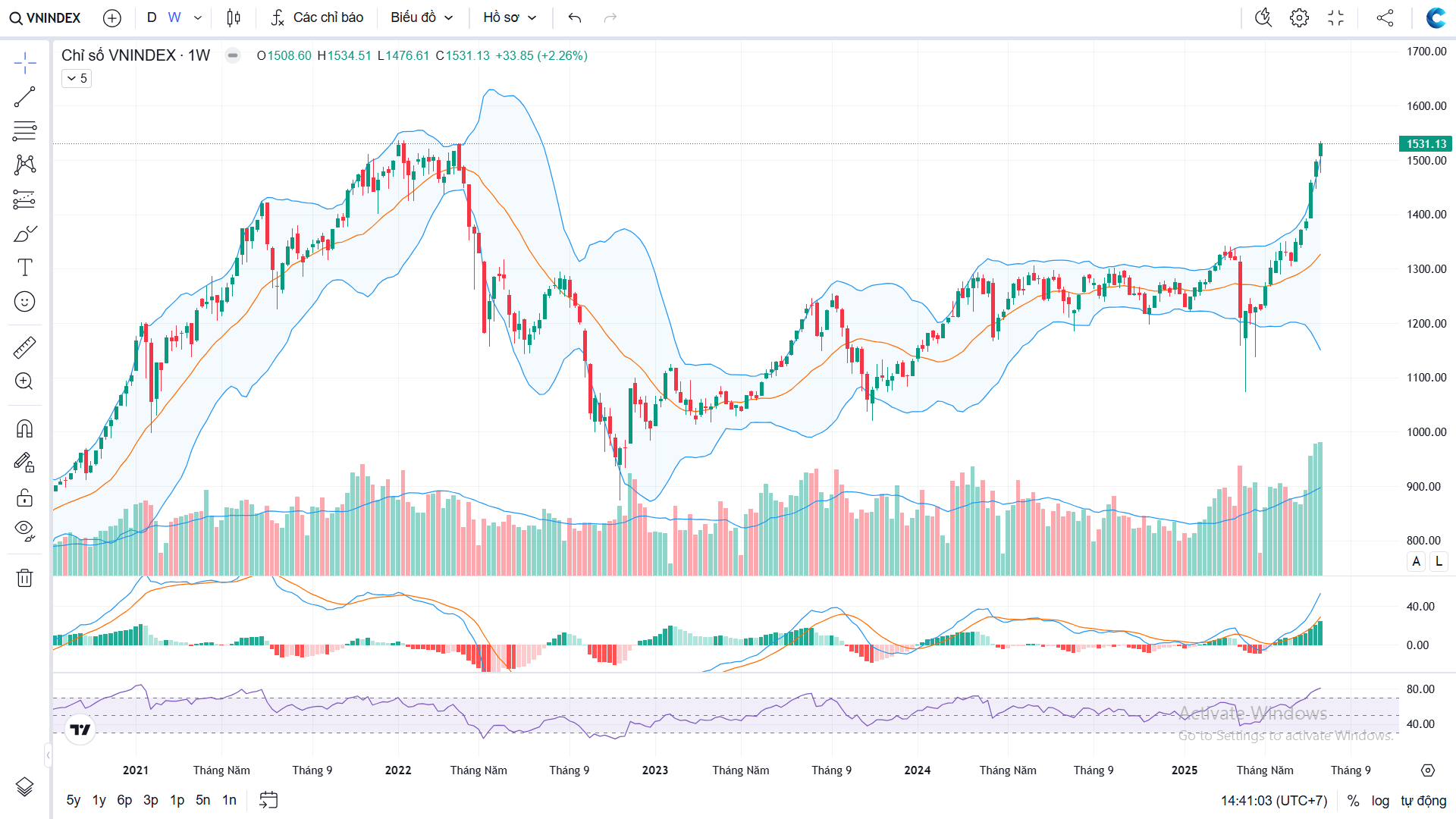
Task: Select the trend line drawing tool
Action: (x=24, y=97)
